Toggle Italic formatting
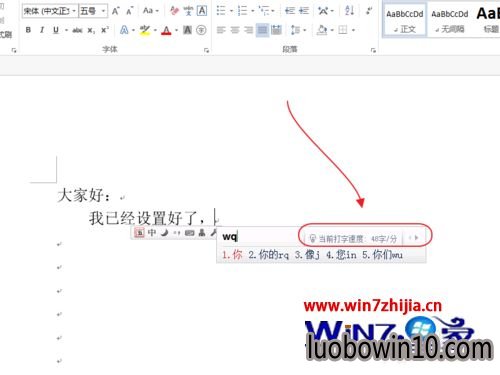Viewport: 500px width, 375px height. point(42,30)
